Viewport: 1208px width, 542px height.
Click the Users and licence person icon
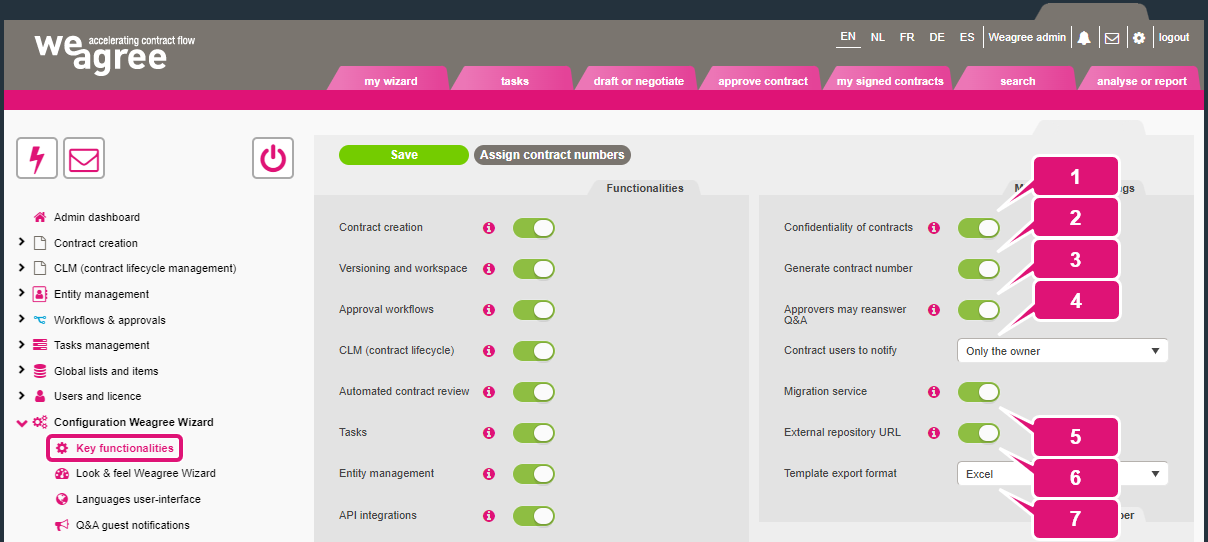tap(40, 396)
